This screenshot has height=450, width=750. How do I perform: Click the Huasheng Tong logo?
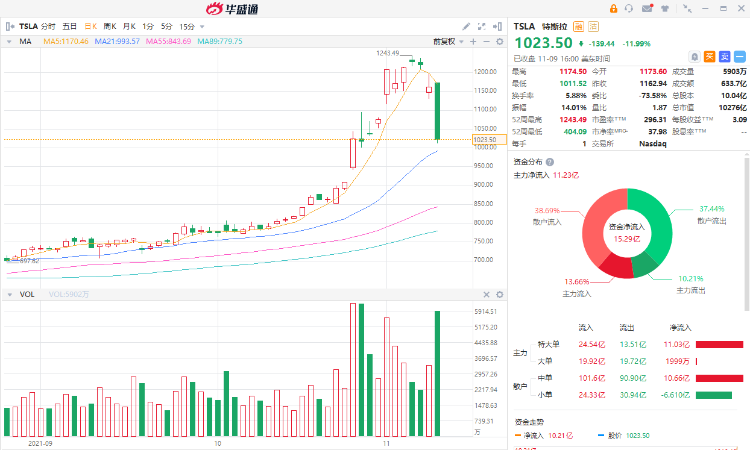click(x=232, y=9)
